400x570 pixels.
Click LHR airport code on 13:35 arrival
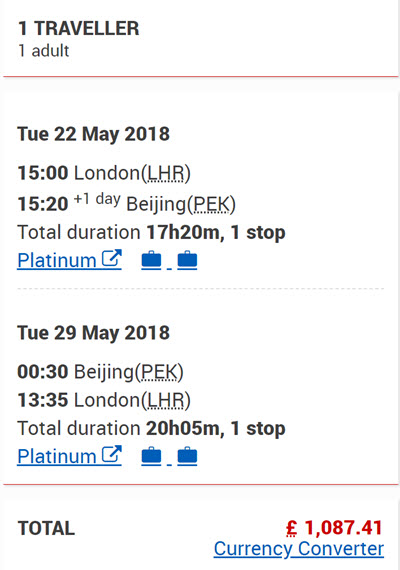click(165, 400)
